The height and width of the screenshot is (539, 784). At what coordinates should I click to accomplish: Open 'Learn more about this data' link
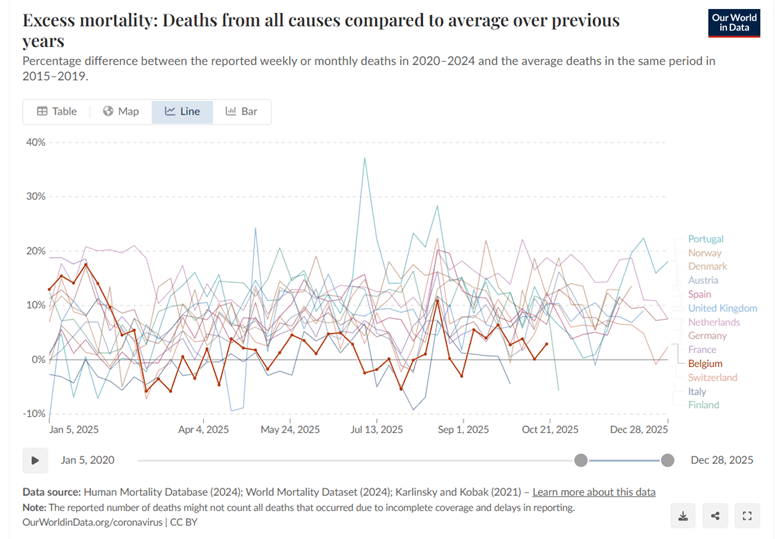[594, 492]
